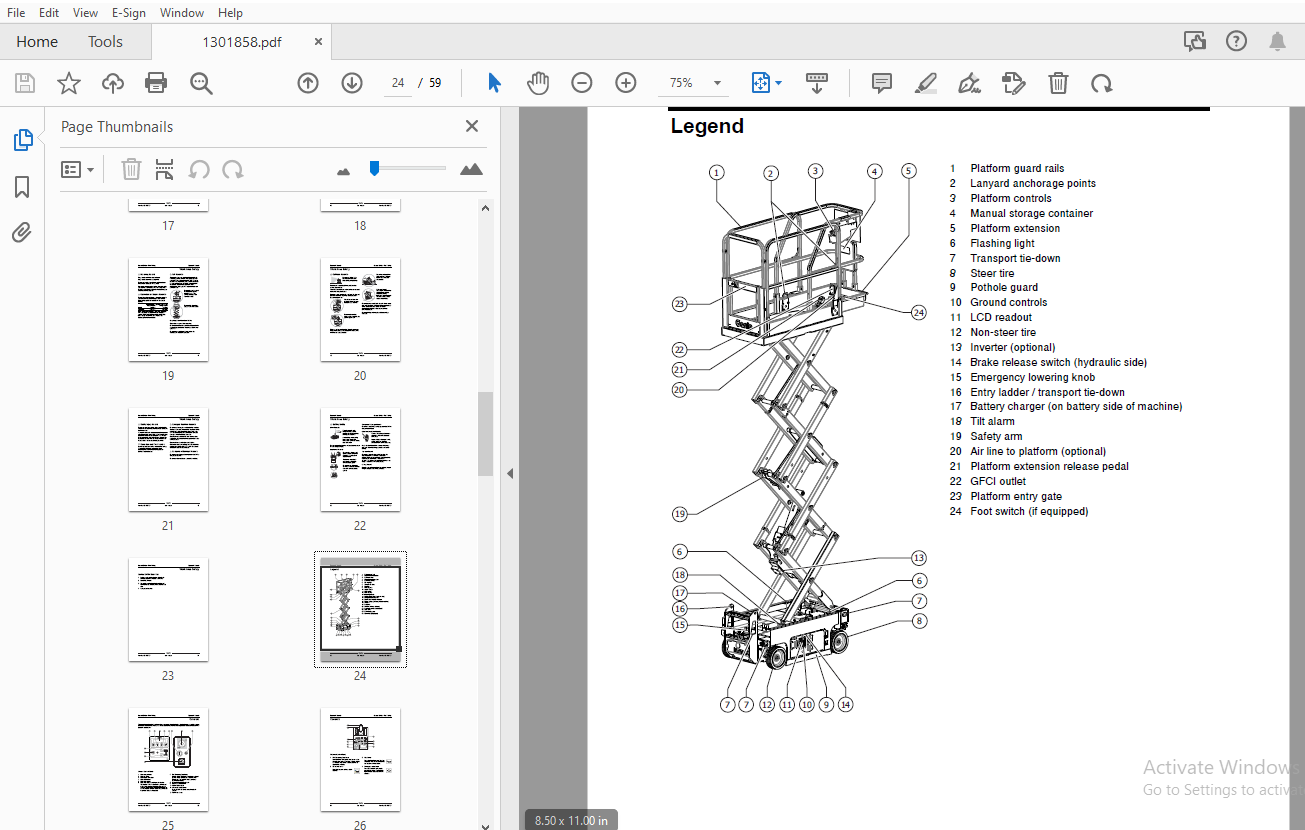Open the Edit menu
Image resolution: width=1305 pixels, height=830 pixels.
(48, 12)
